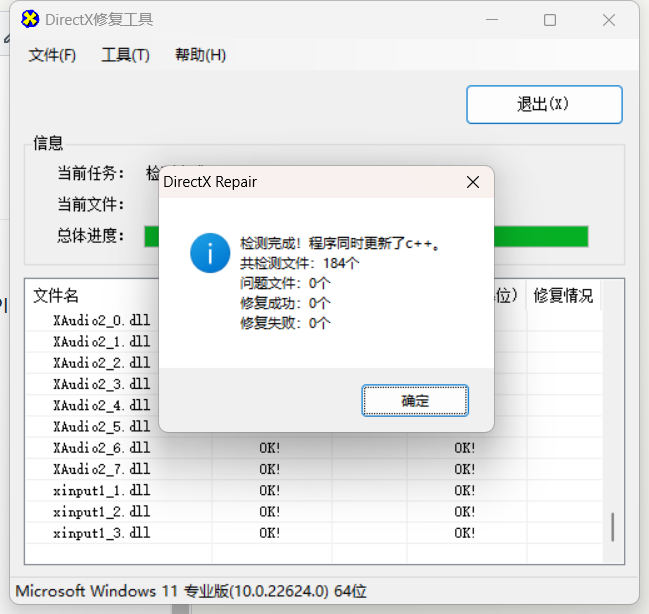Click the 检测完成 message line
649x614 pixels.
click(x=339, y=243)
